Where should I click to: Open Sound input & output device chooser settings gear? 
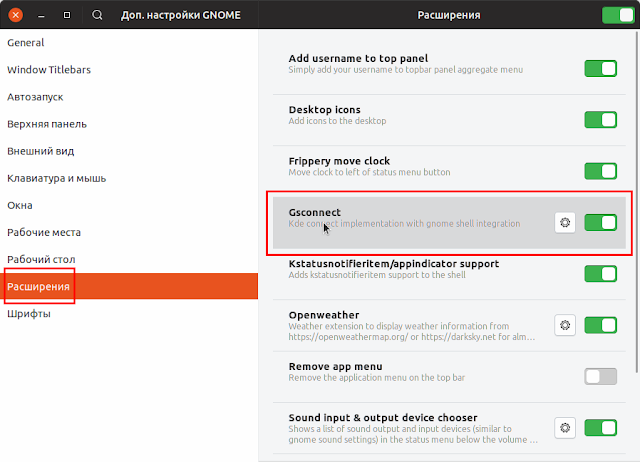[565, 428]
